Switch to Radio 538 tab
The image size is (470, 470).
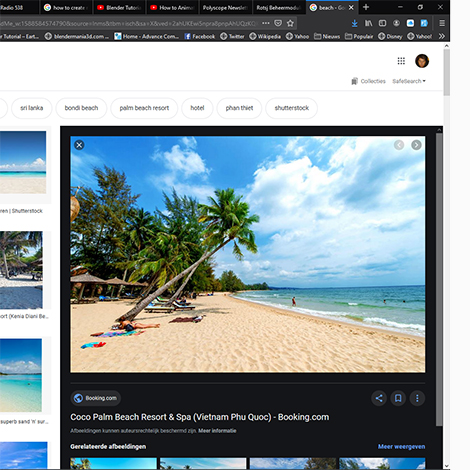tap(18, 7)
